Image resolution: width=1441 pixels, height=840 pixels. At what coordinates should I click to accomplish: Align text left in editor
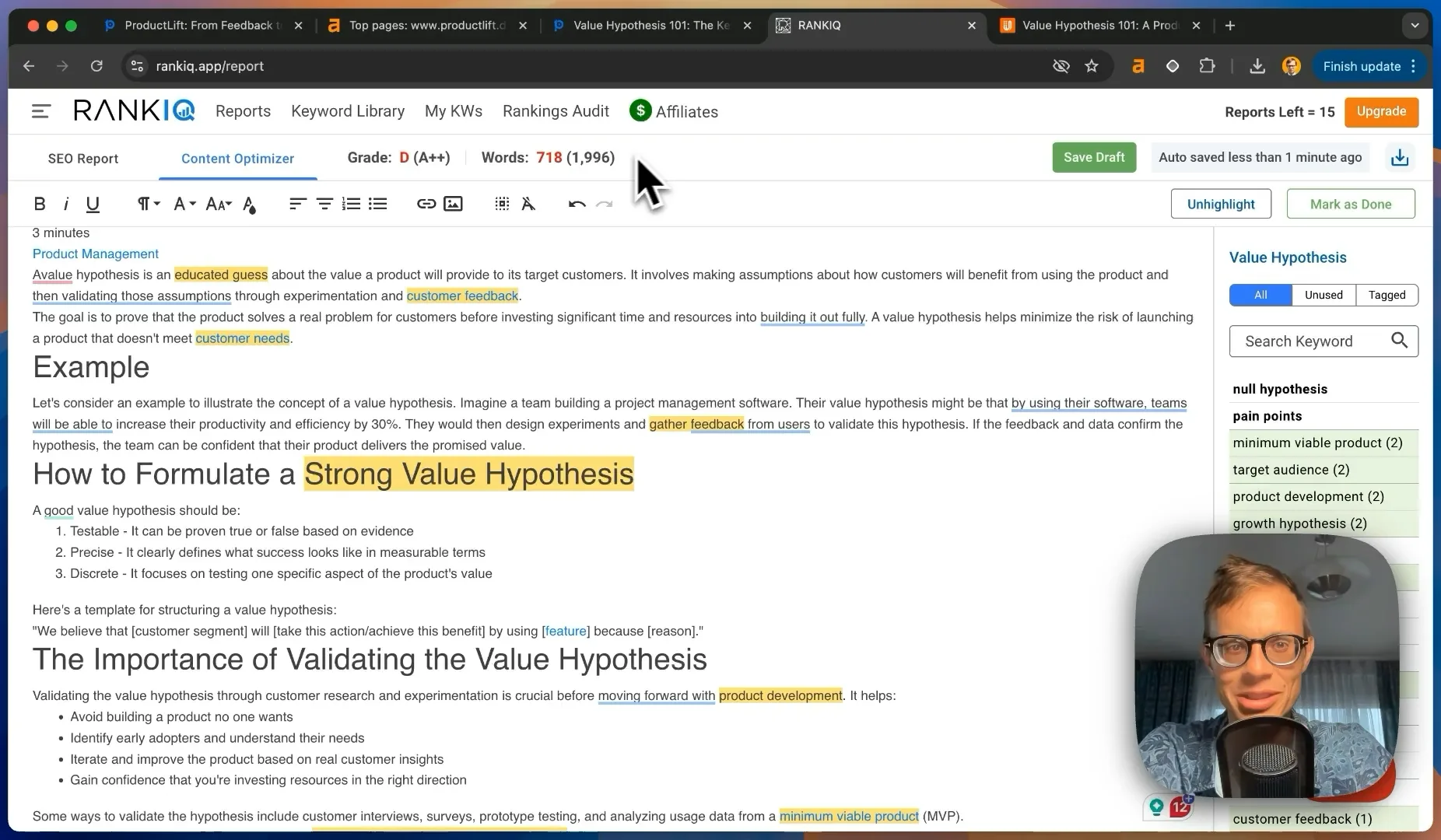[x=297, y=204]
